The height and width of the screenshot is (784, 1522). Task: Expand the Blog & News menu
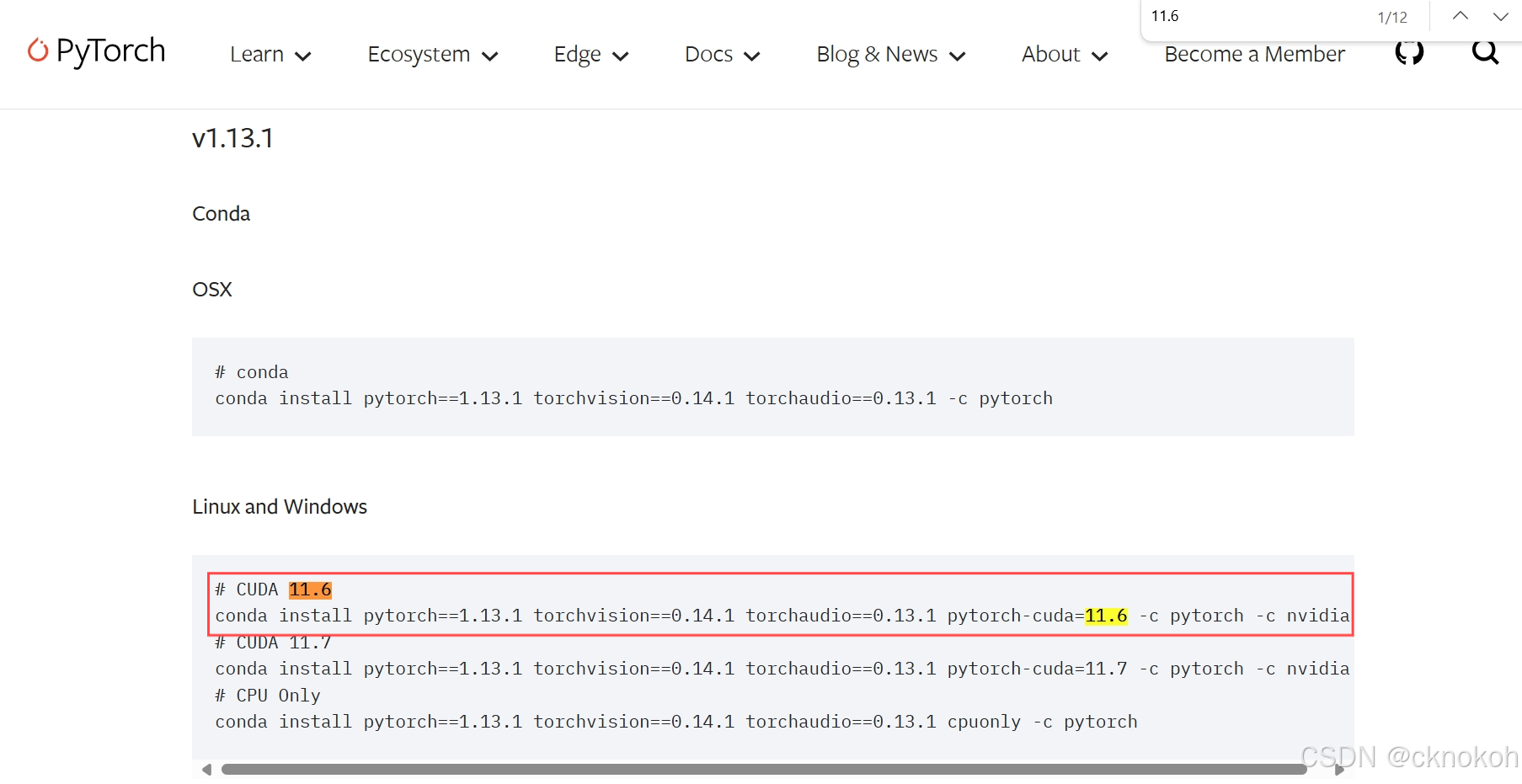891,55
